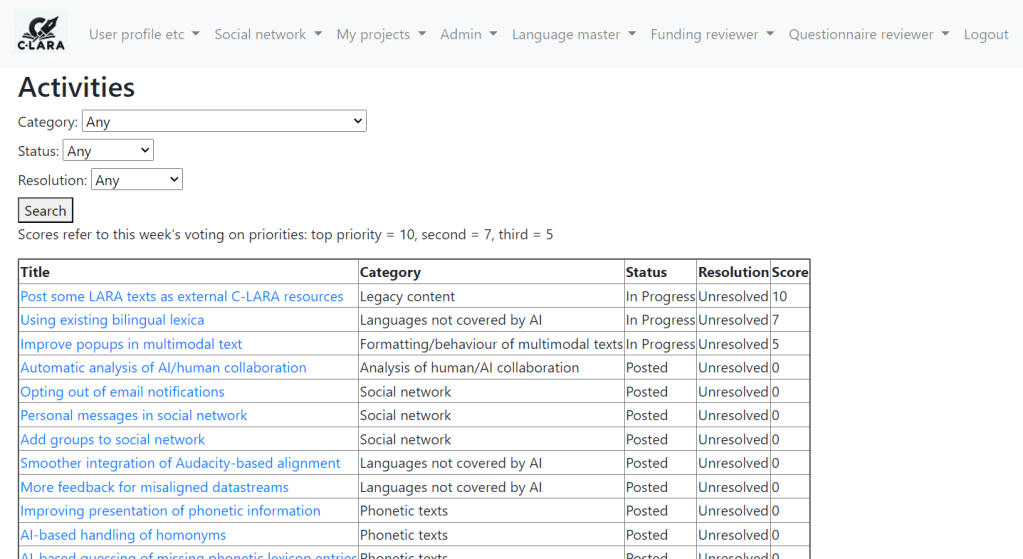This screenshot has width=1023, height=559.
Task: Open the User profile etc menu
Action: pos(144,34)
